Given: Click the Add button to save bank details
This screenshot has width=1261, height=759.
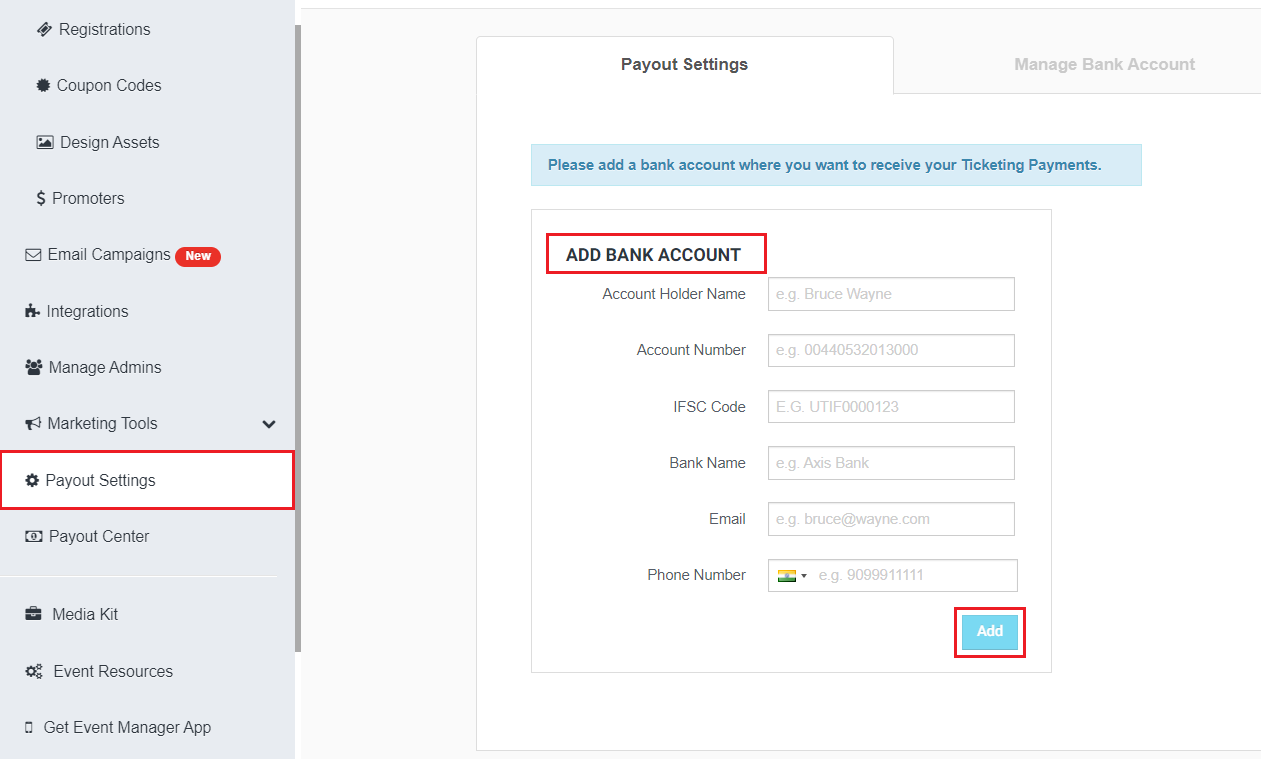Looking at the screenshot, I should [x=989, y=631].
